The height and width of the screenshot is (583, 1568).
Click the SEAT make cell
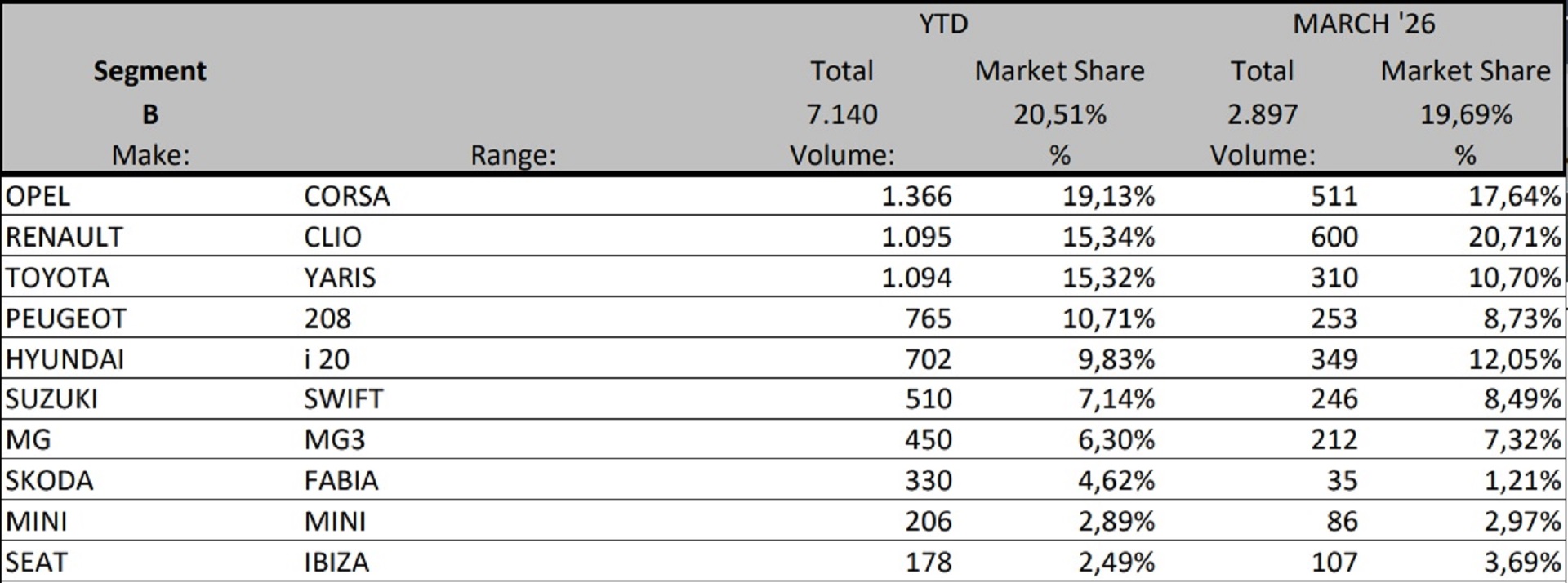point(36,563)
